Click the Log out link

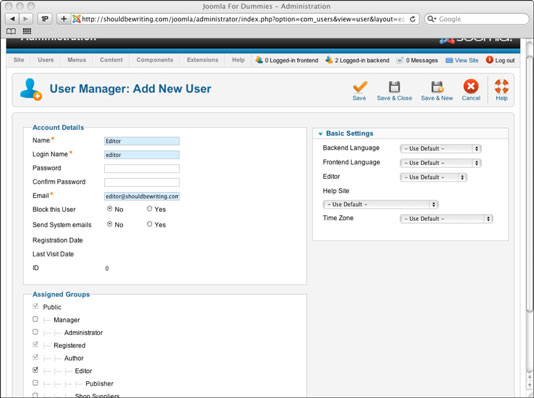click(505, 60)
